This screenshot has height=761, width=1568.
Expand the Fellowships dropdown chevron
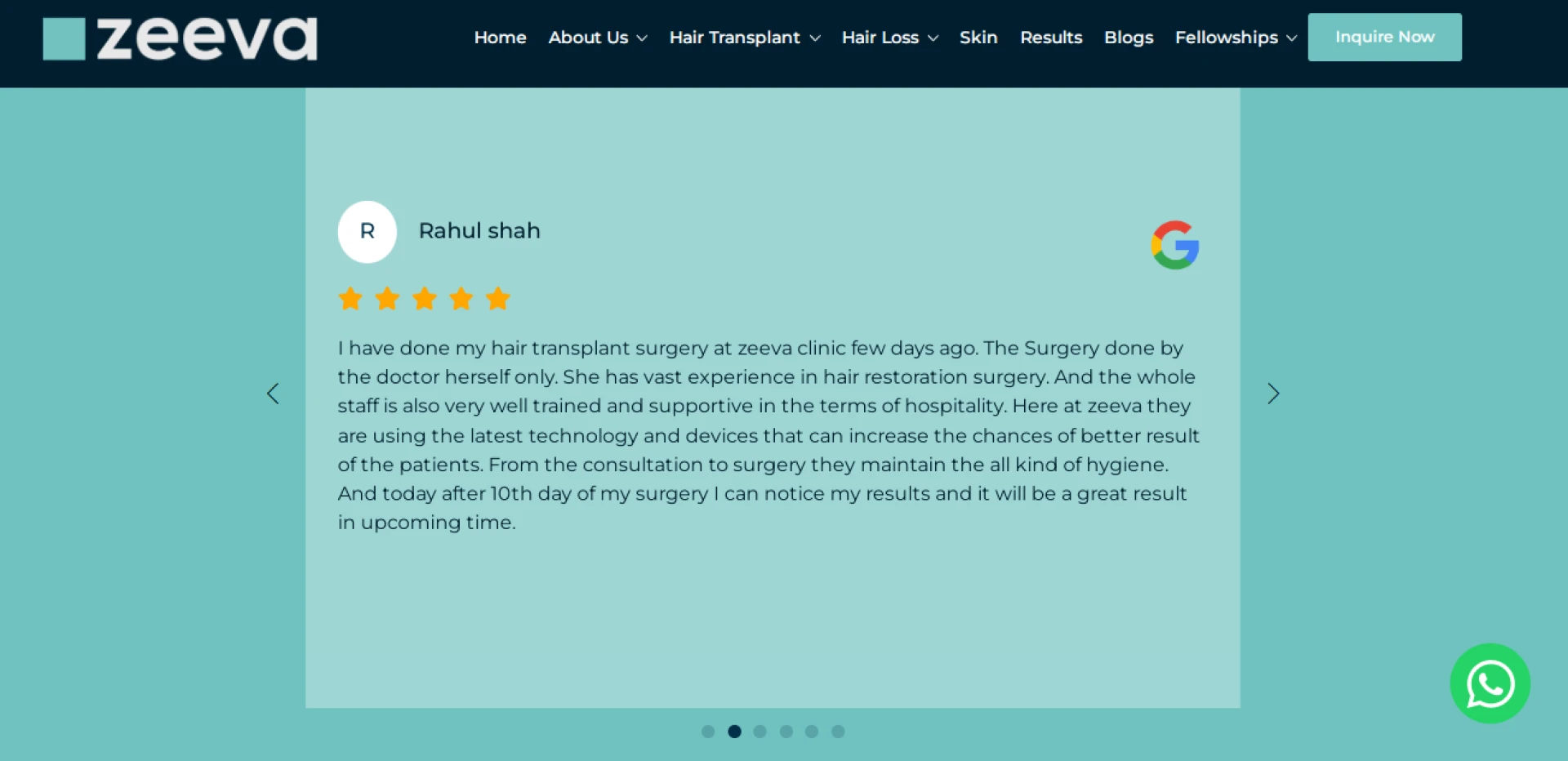[x=1291, y=38]
